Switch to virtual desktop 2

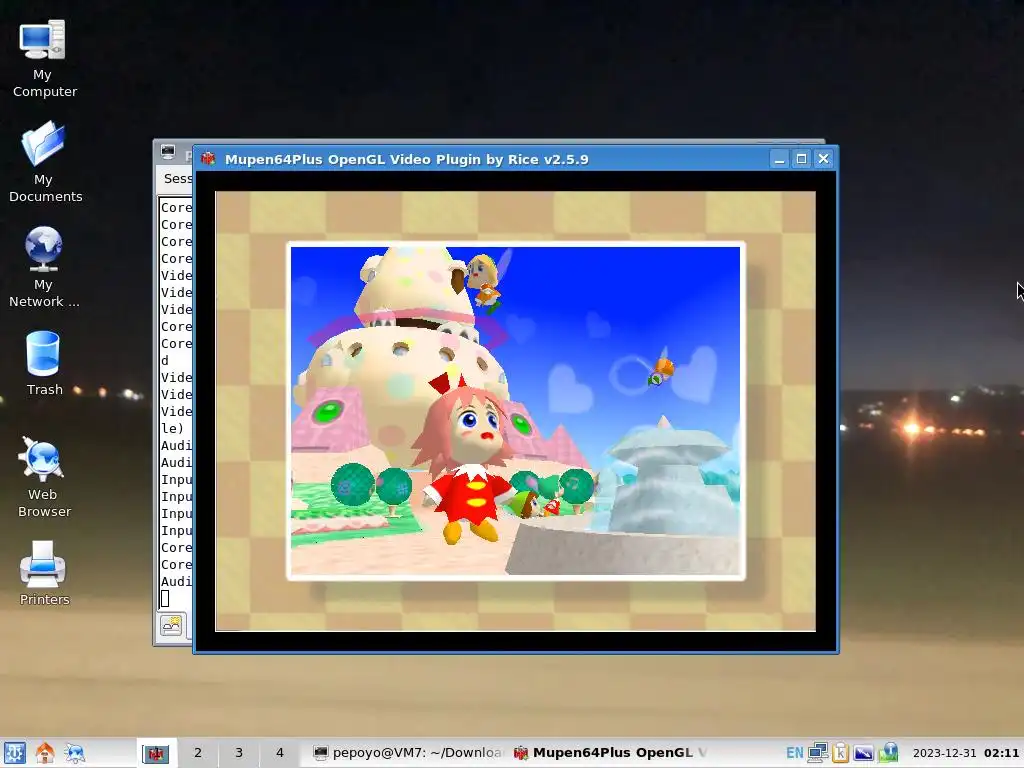coord(198,753)
